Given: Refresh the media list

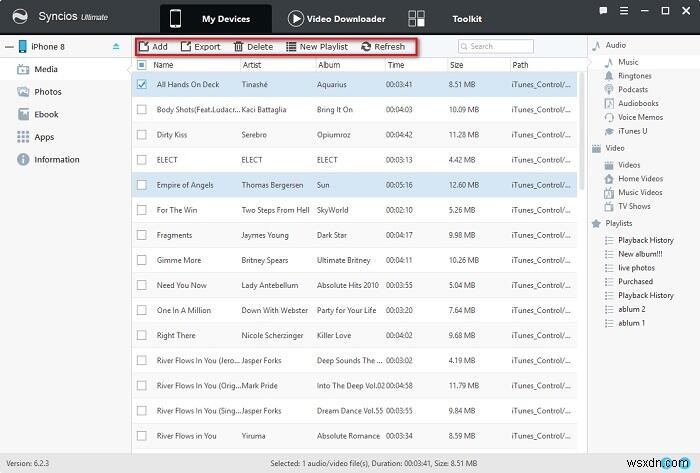Looking at the screenshot, I should pyautogui.click(x=383, y=46).
